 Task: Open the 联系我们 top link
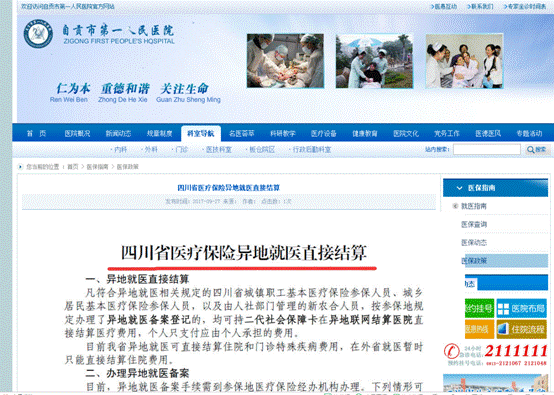click(x=482, y=6)
